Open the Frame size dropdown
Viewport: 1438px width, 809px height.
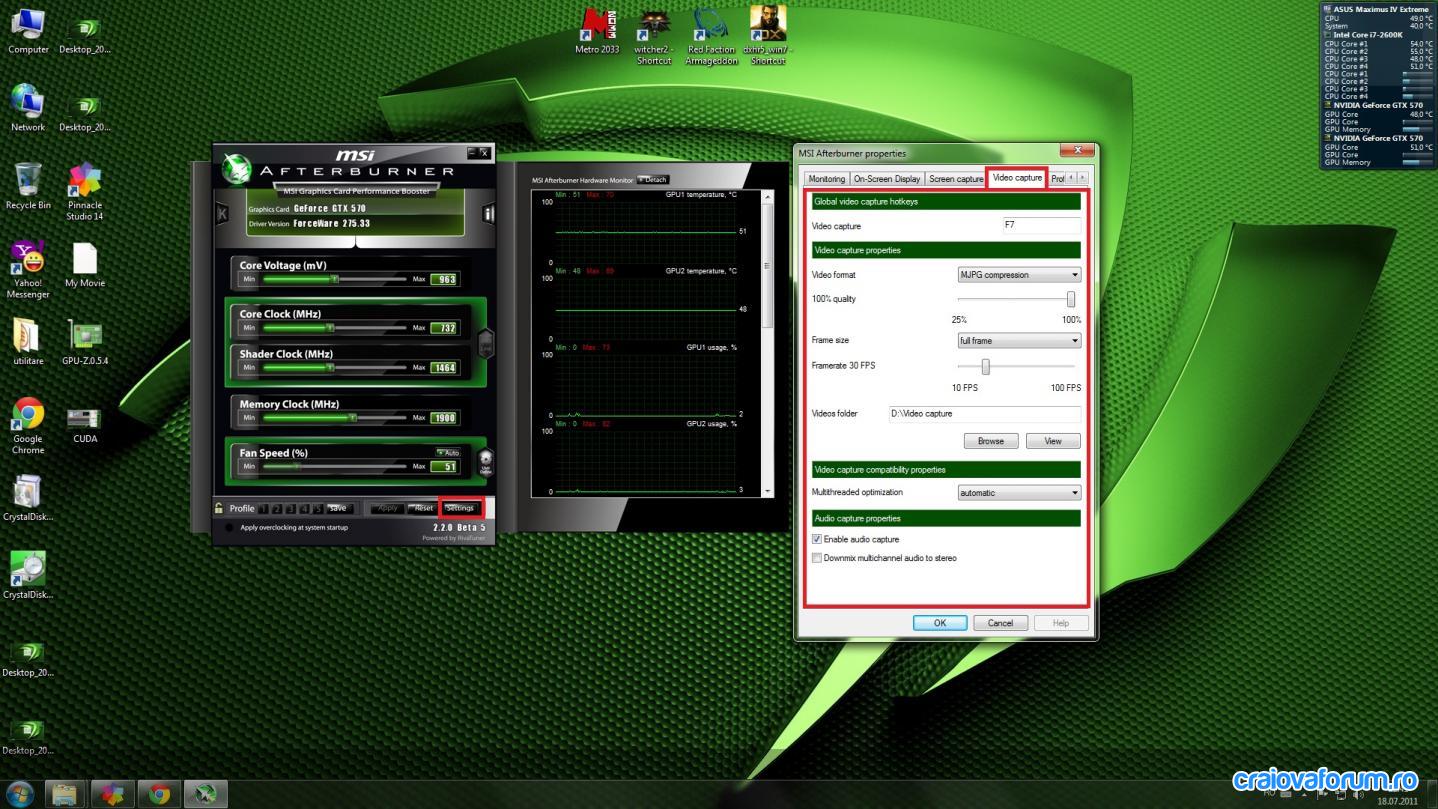click(1019, 341)
